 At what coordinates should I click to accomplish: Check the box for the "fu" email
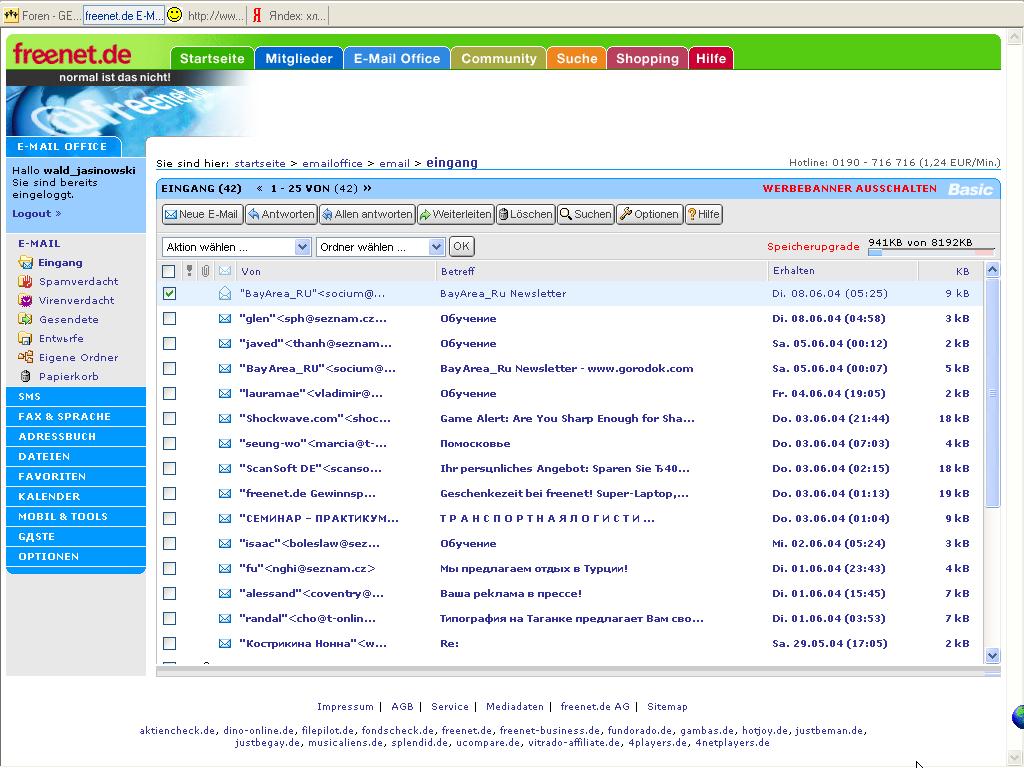[x=169, y=569]
